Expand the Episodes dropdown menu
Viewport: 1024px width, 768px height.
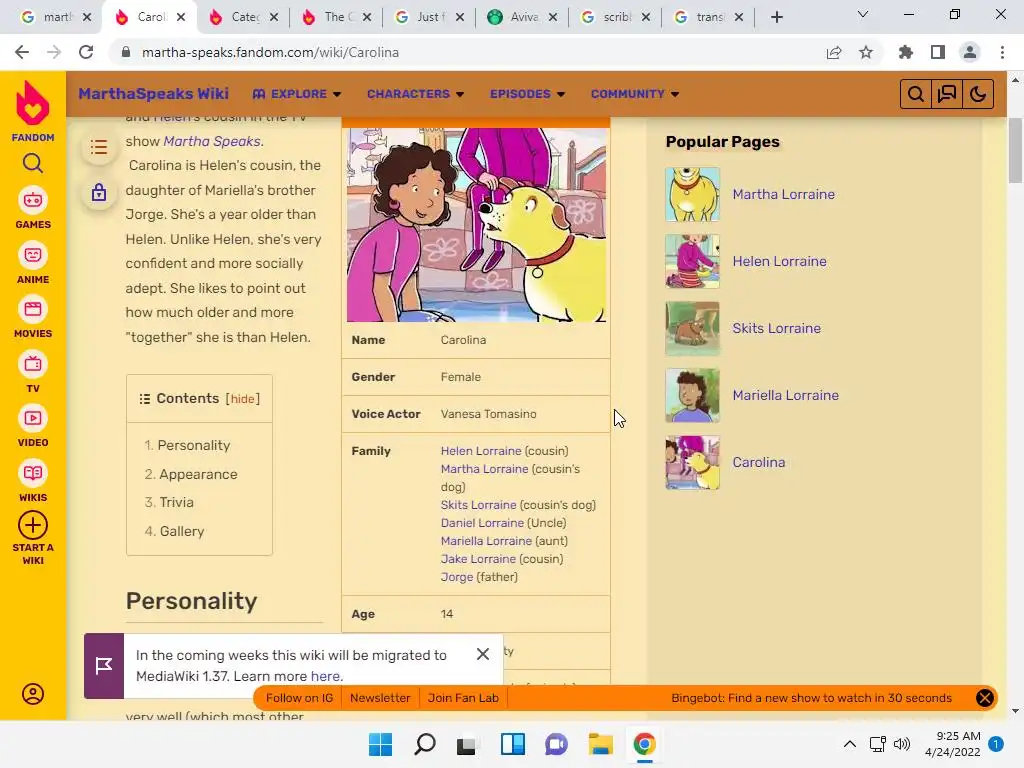(x=528, y=94)
